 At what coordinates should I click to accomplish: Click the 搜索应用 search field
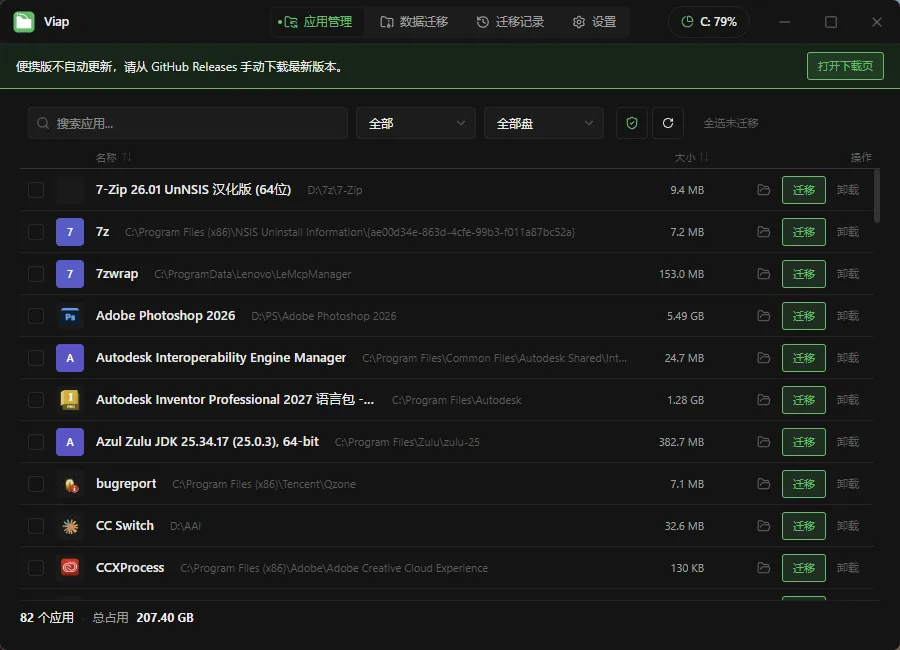[188, 123]
